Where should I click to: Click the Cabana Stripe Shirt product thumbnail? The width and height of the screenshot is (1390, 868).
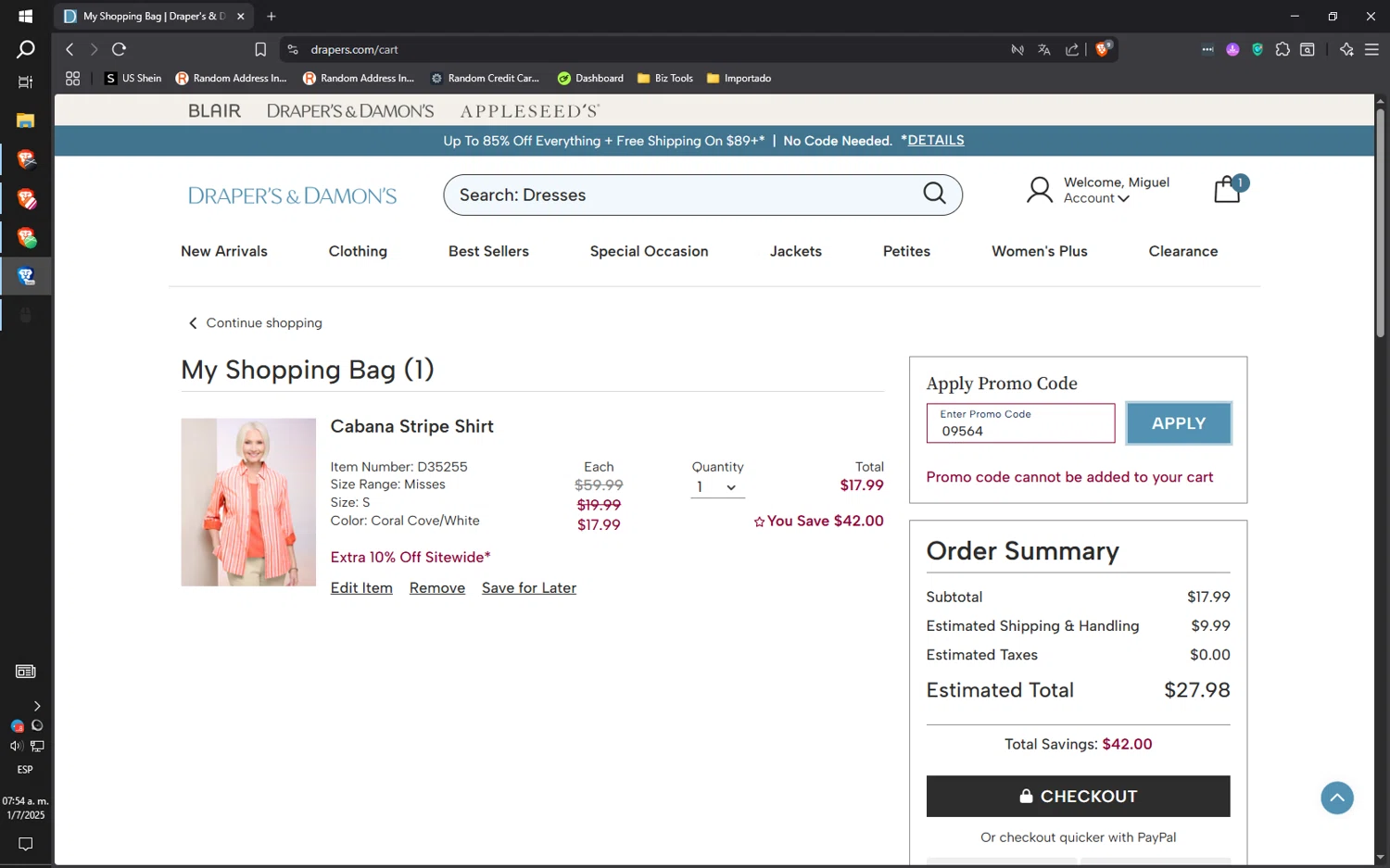click(248, 502)
